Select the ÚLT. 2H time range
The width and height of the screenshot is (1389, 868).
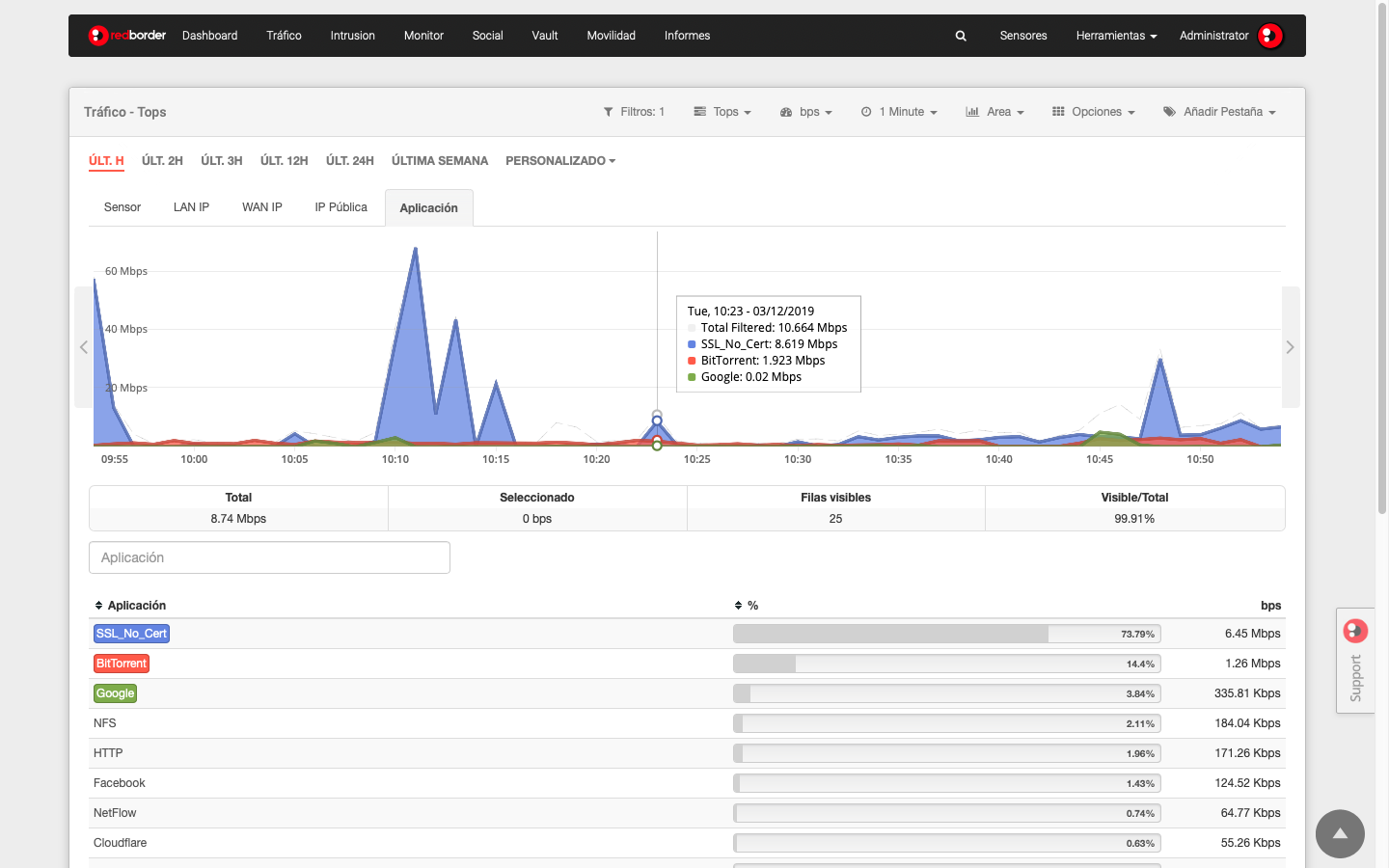(162, 161)
